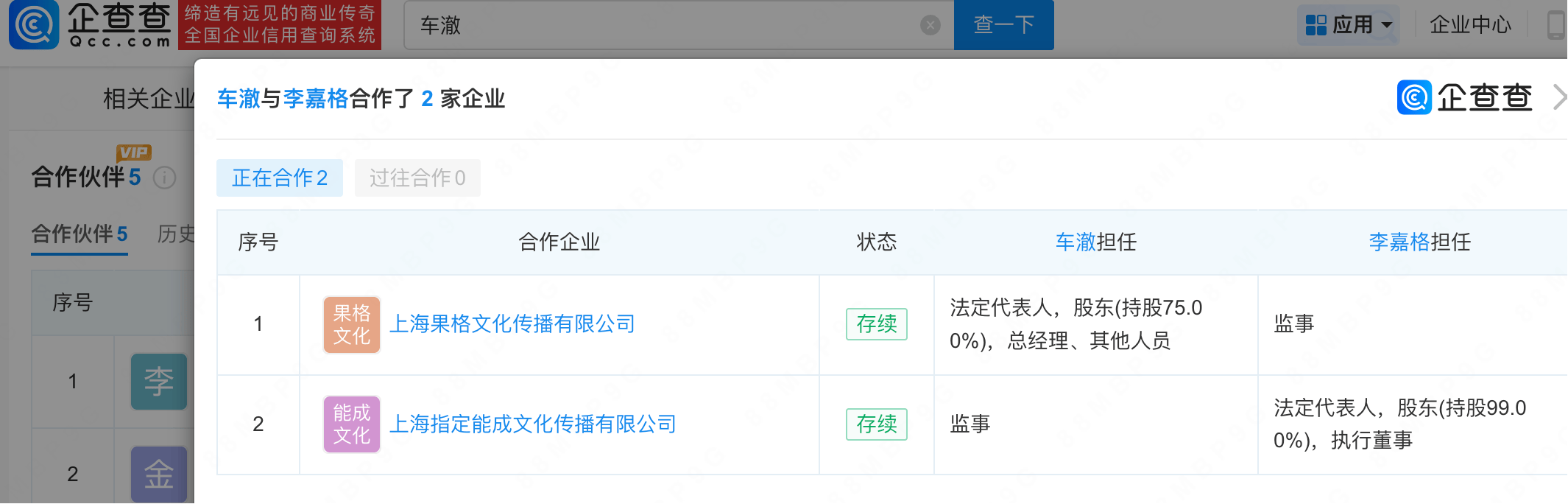
Task: Open the 应用 dropdown menu
Action: (x=1348, y=25)
